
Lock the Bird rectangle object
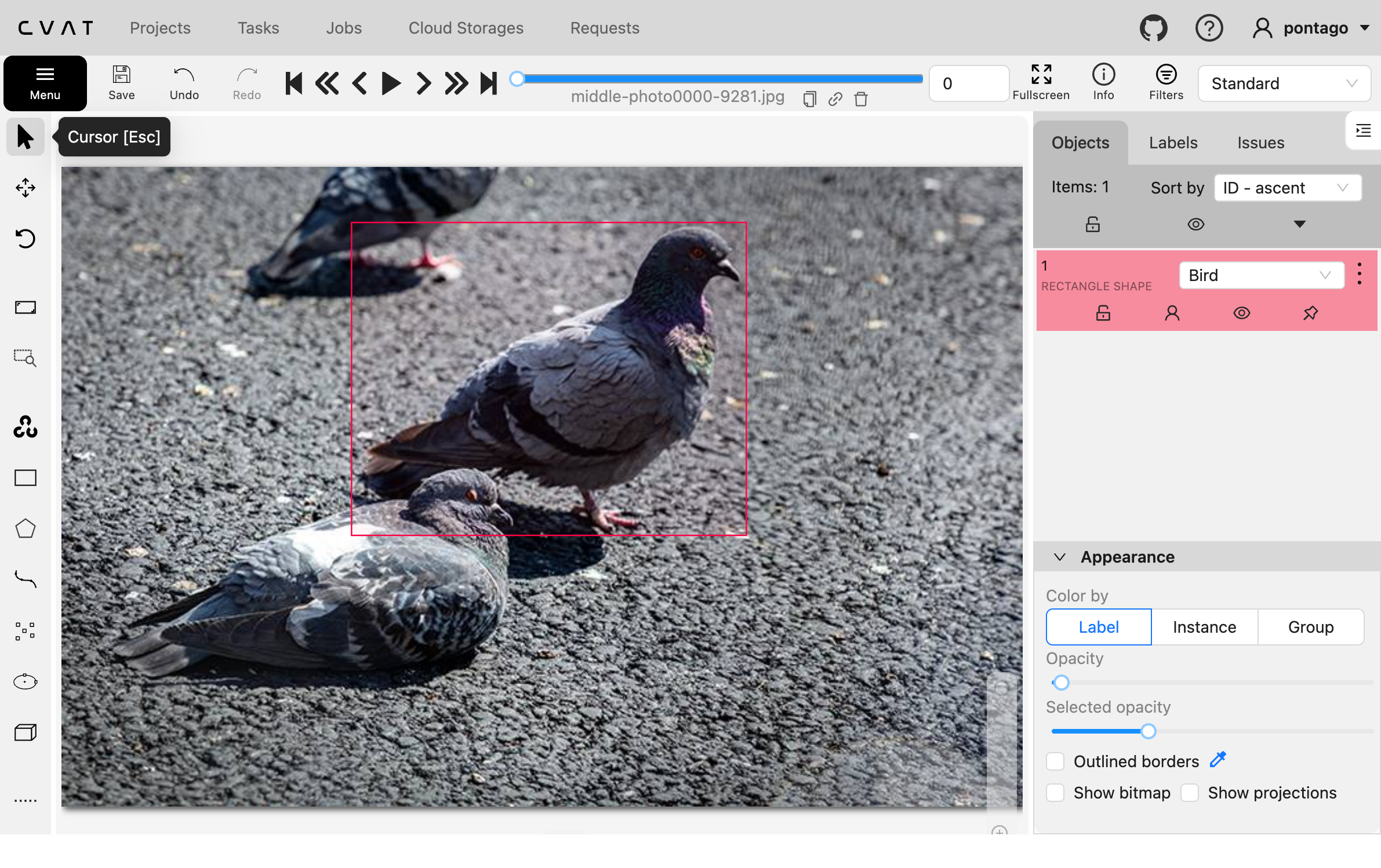point(1103,313)
